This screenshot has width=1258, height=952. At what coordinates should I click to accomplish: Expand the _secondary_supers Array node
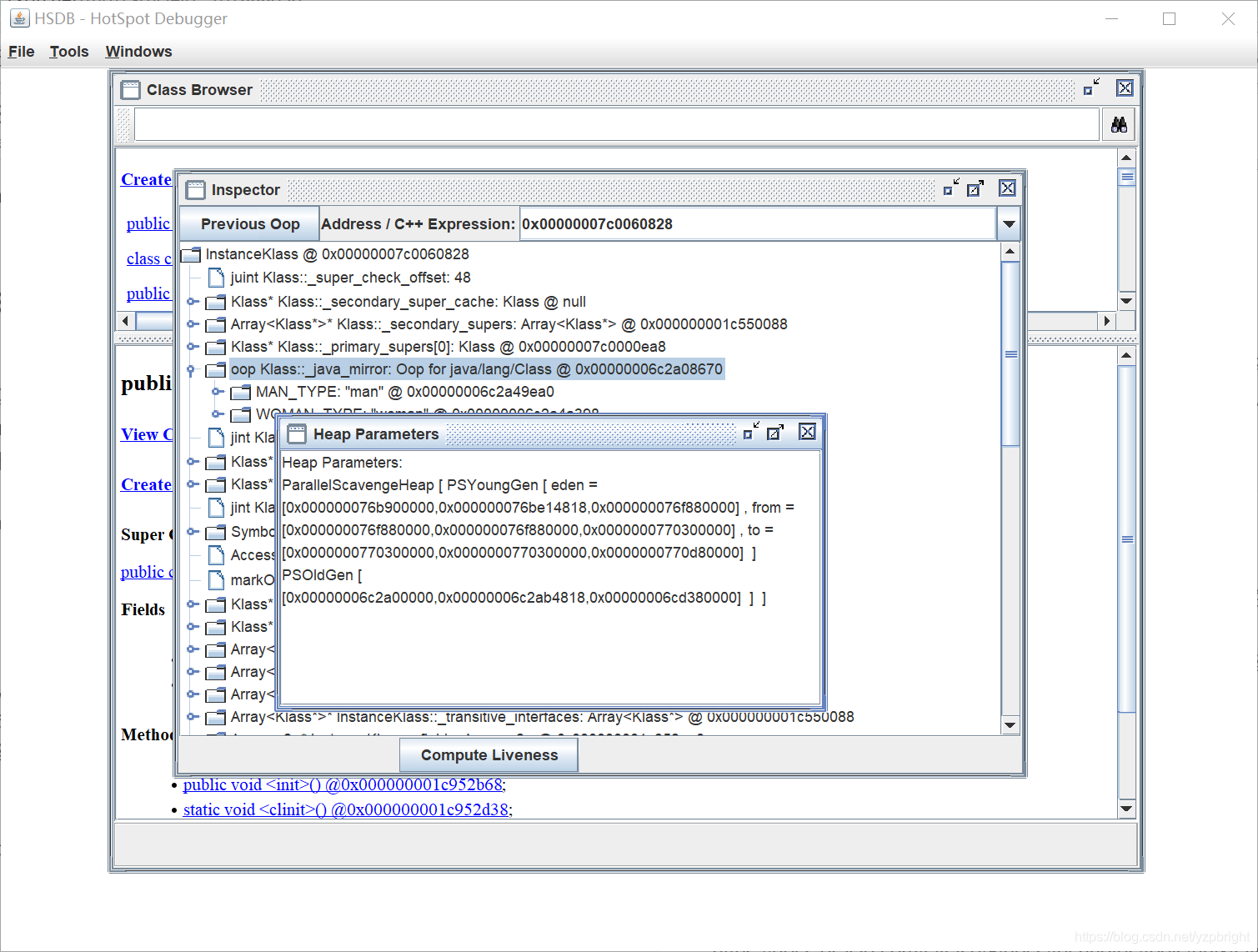(x=192, y=324)
